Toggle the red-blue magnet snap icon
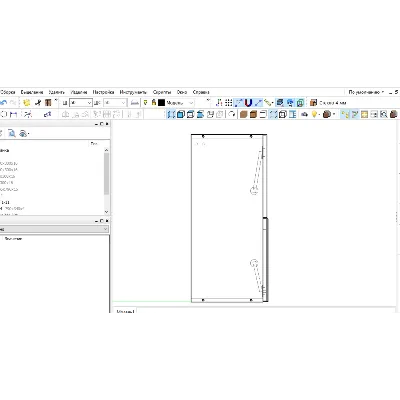 [x=248, y=103]
